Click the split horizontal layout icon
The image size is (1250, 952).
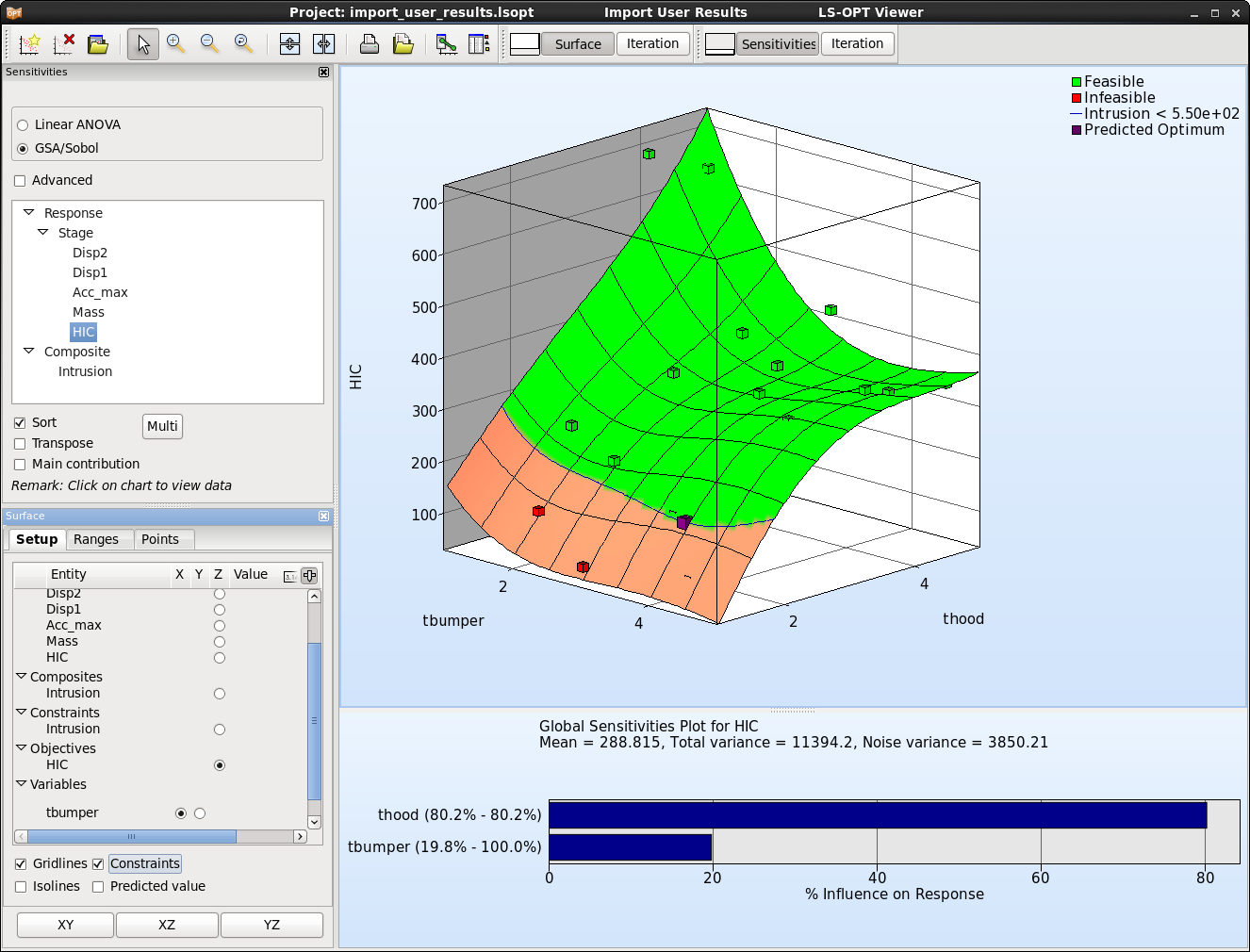323,43
